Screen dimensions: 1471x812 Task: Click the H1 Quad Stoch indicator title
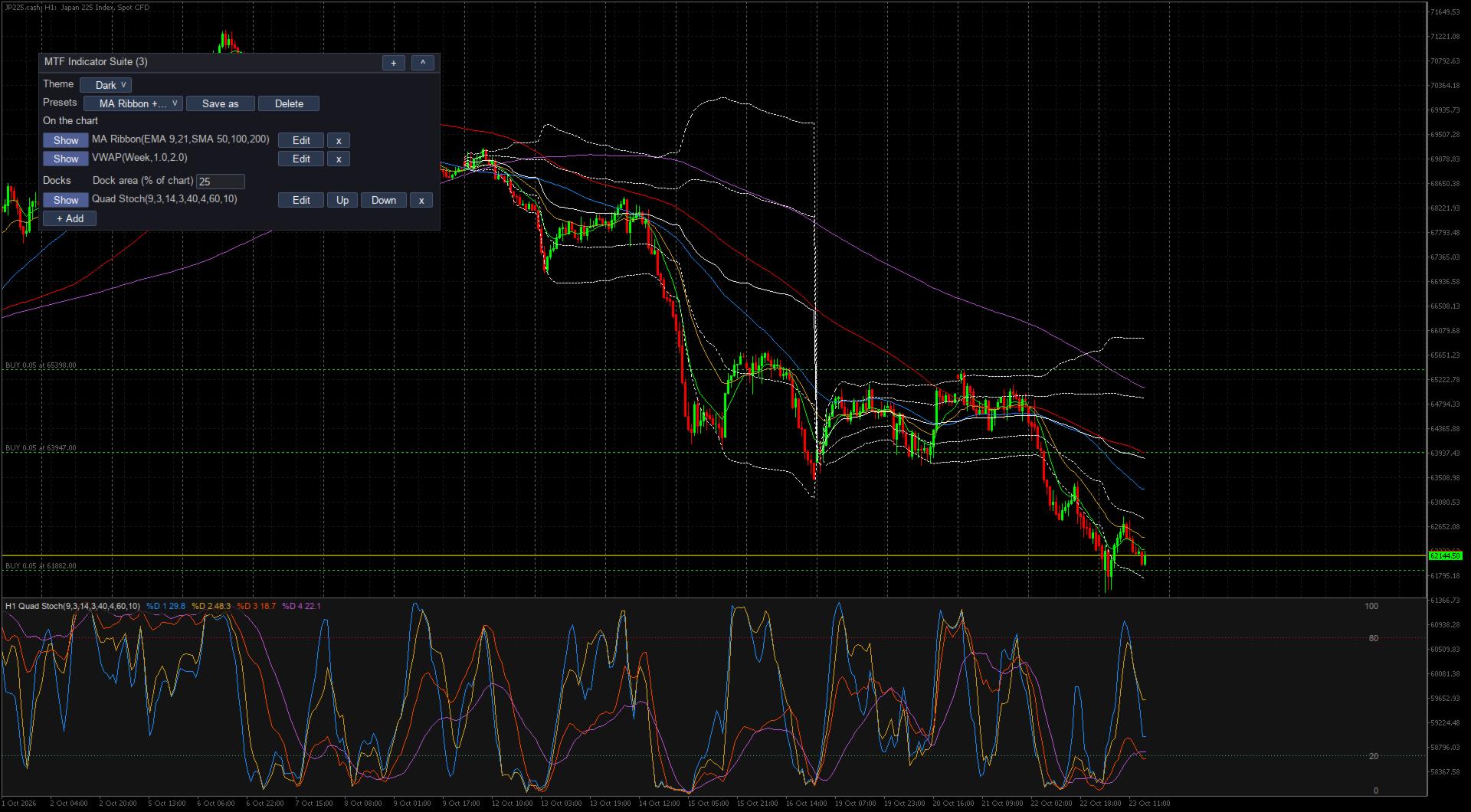[x=73, y=606]
